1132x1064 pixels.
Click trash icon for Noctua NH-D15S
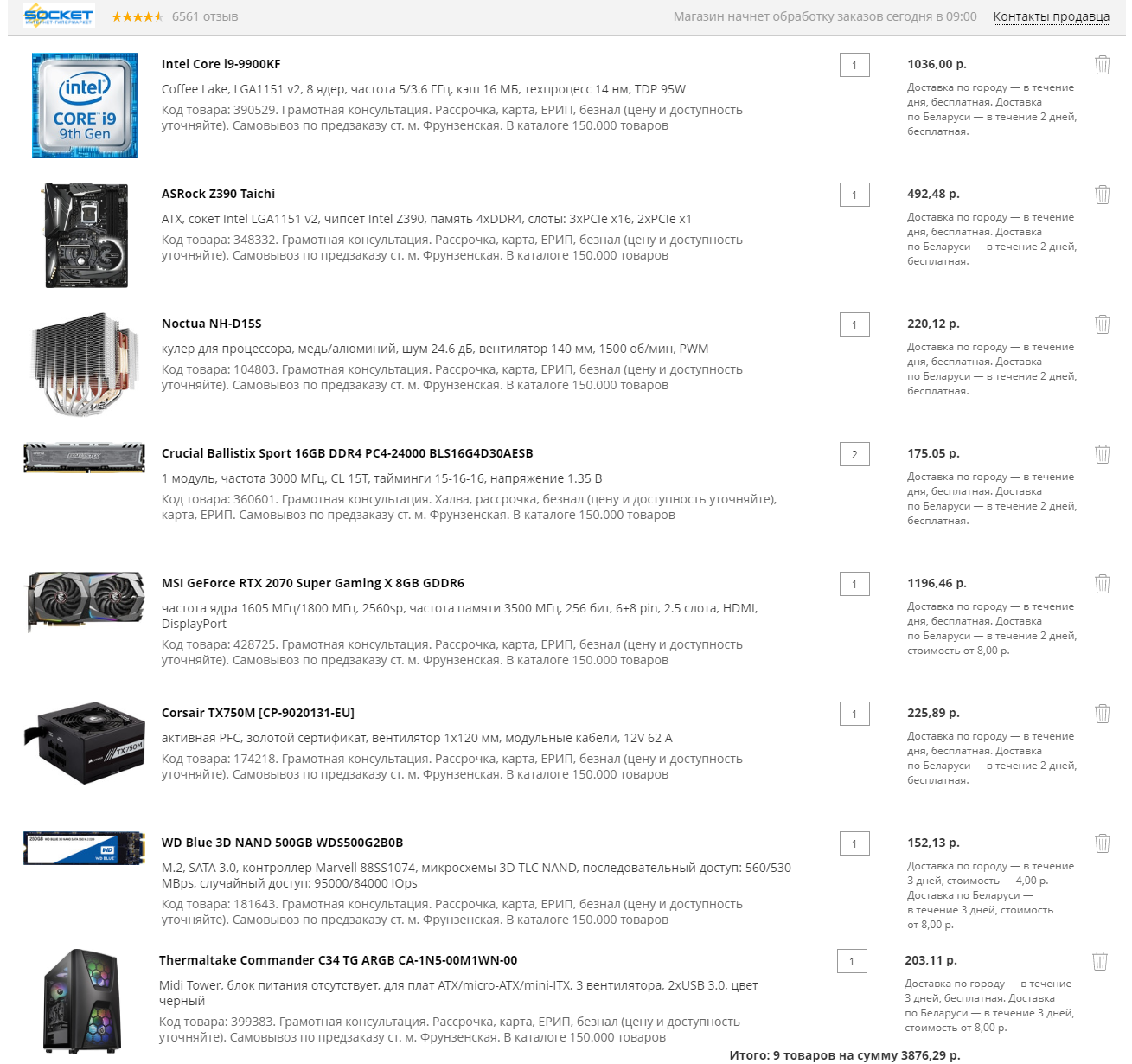pyautogui.click(x=1103, y=324)
